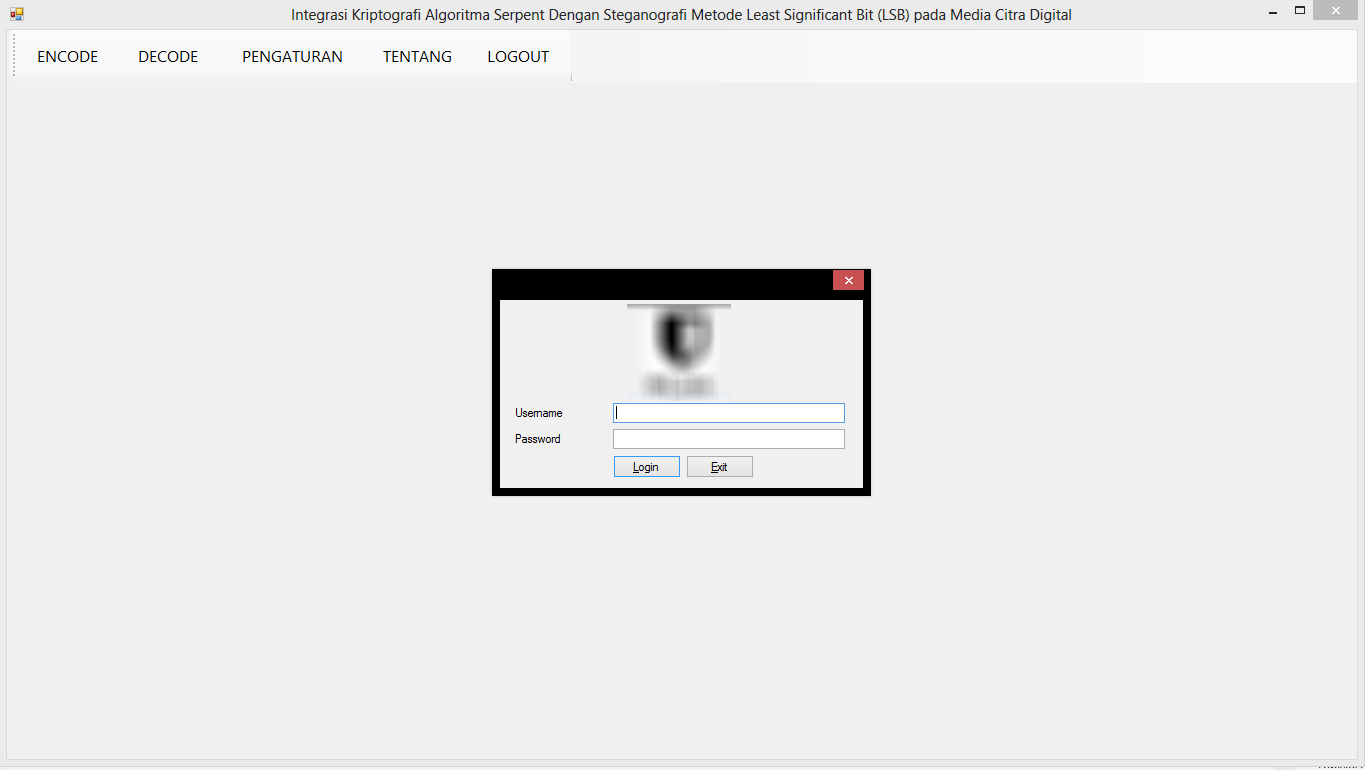
Task: Close the main application window
Action: [1340, 11]
